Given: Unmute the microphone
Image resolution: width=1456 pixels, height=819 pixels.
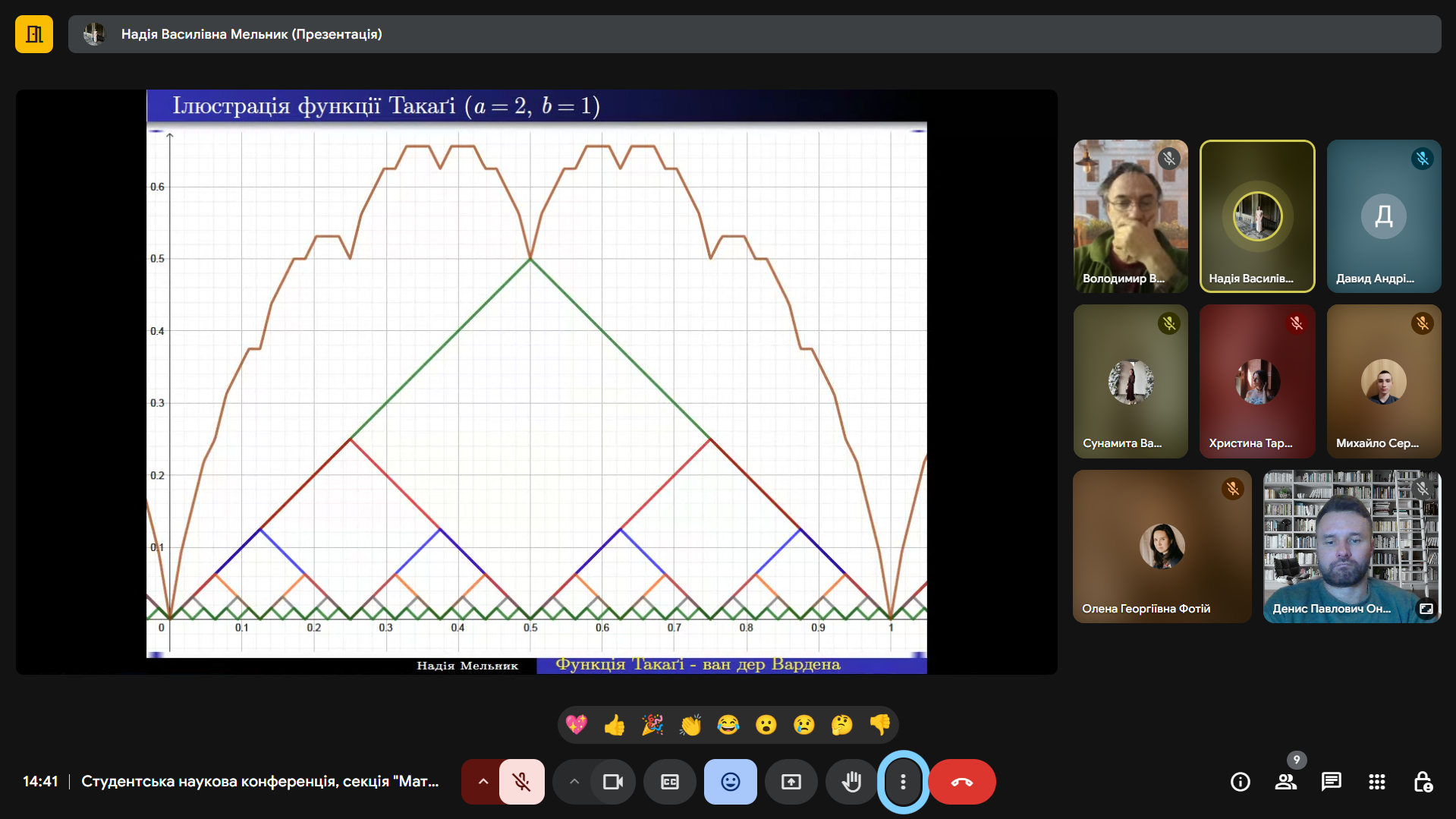Looking at the screenshot, I should click(x=522, y=782).
